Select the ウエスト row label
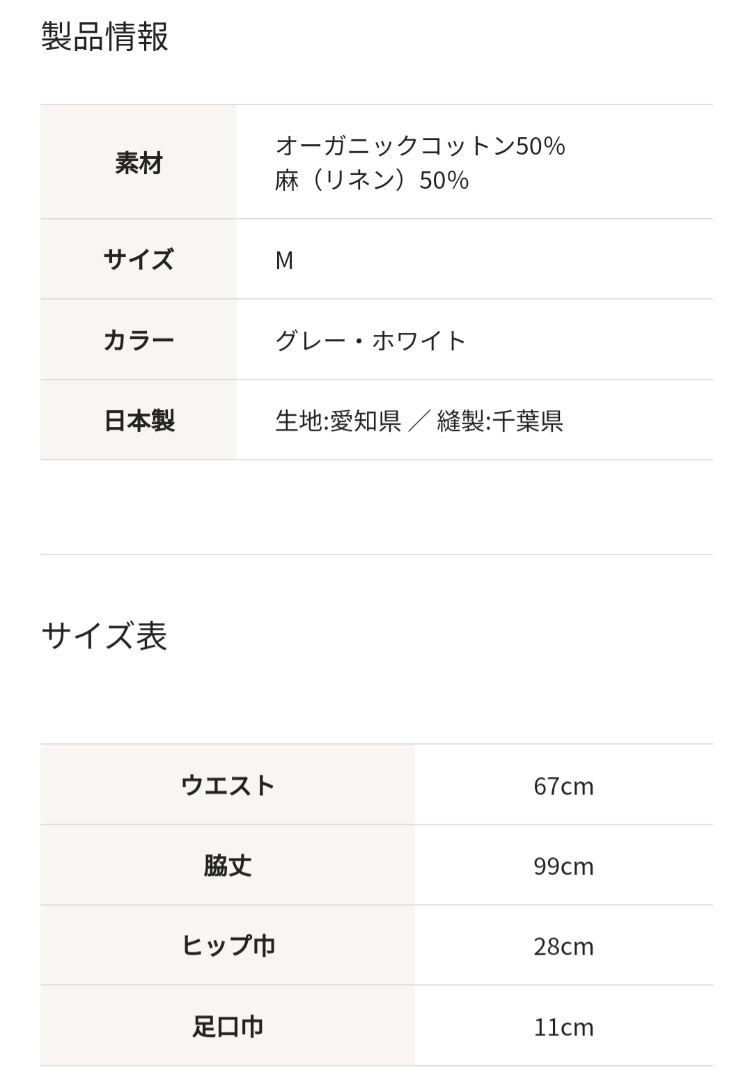 tap(228, 785)
